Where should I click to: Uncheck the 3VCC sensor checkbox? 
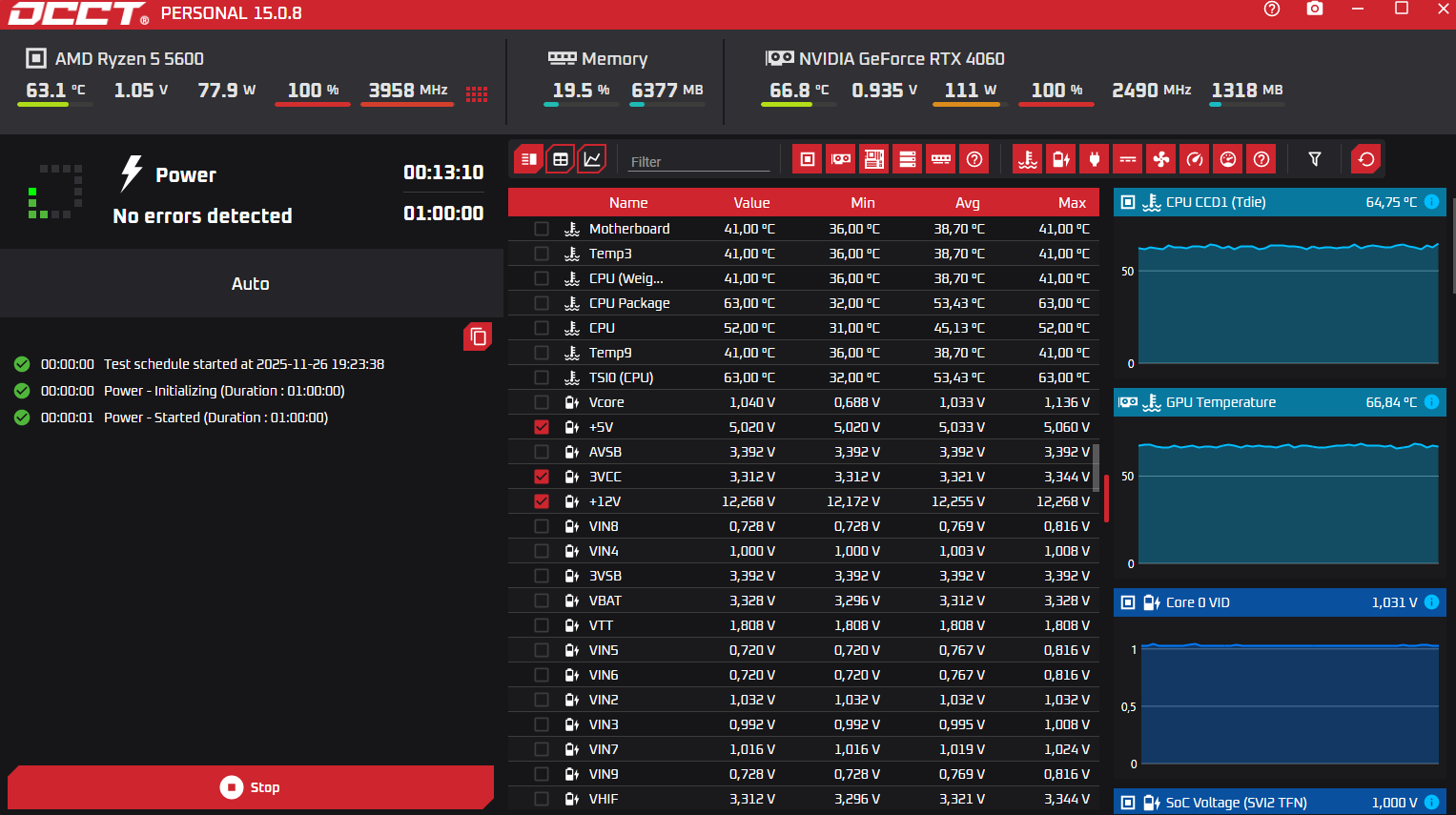542,477
